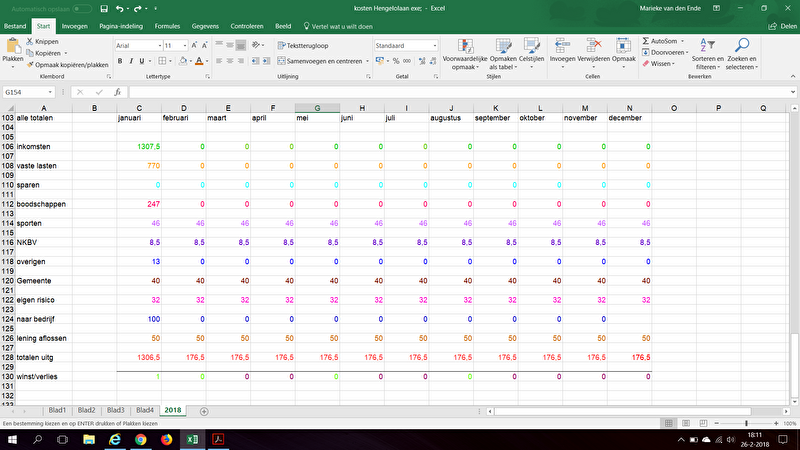
Task: Click the Invoegen cells icon
Action: (x=562, y=47)
